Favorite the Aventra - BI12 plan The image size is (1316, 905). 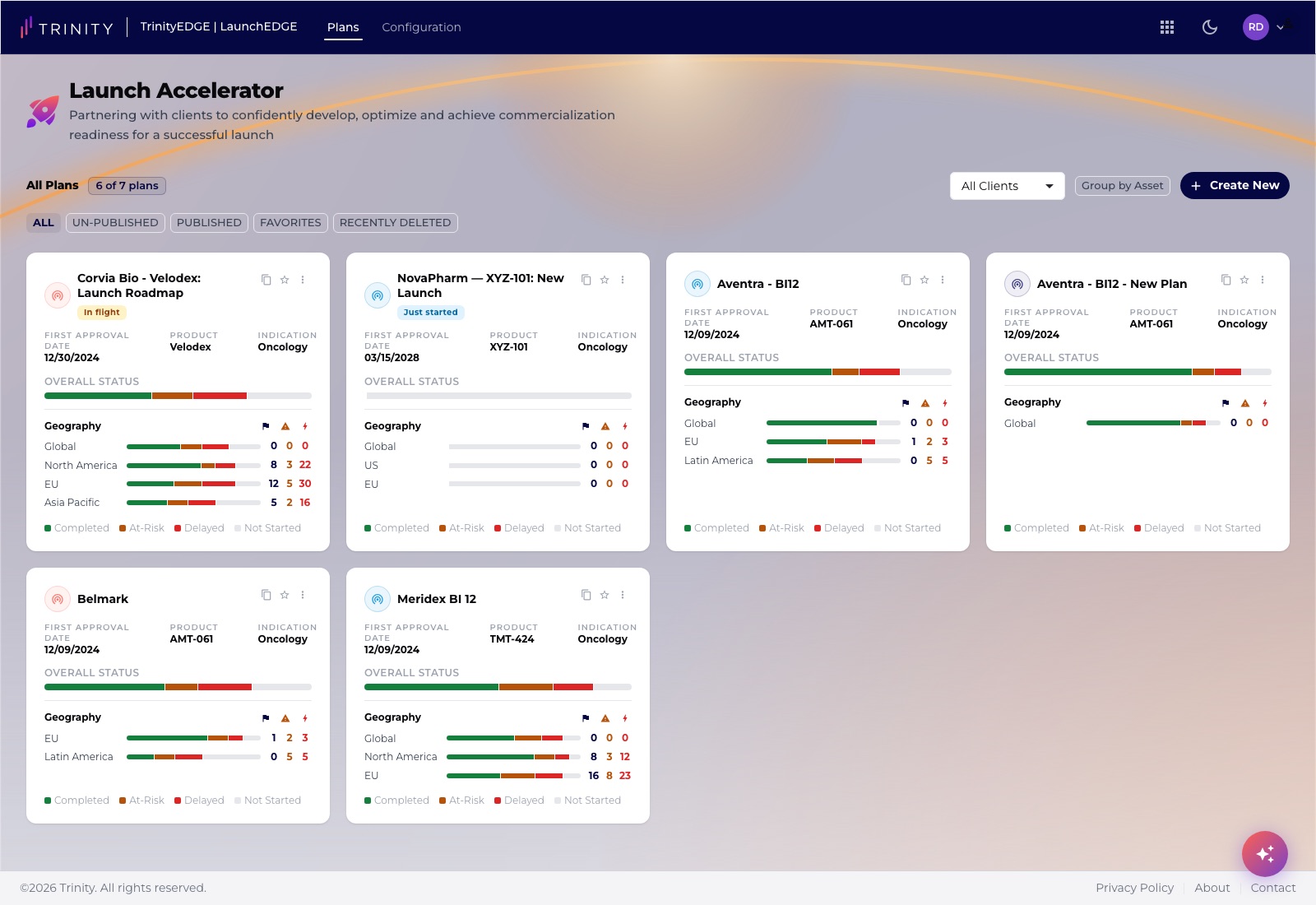click(x=924, y=280)
